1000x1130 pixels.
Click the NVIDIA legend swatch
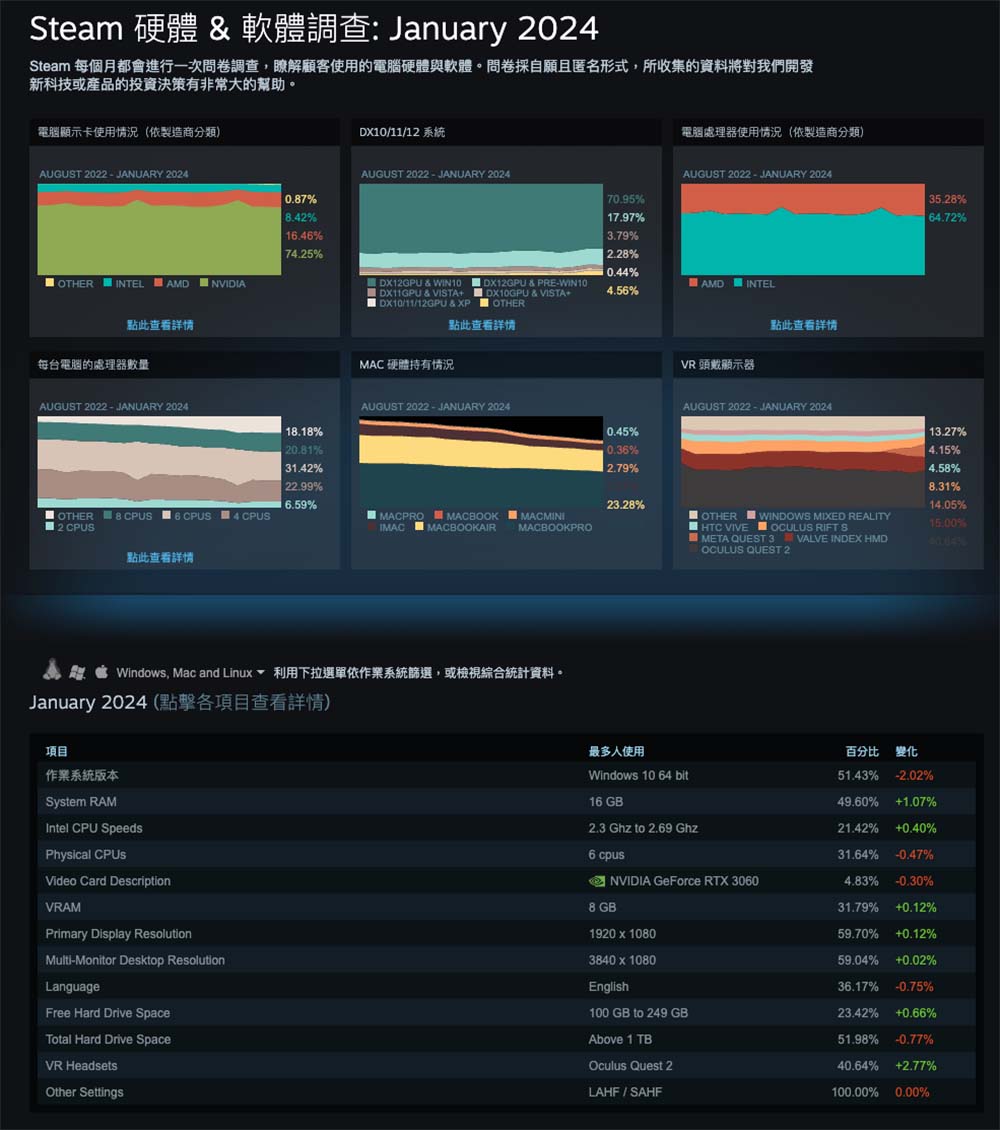(204, 282)
